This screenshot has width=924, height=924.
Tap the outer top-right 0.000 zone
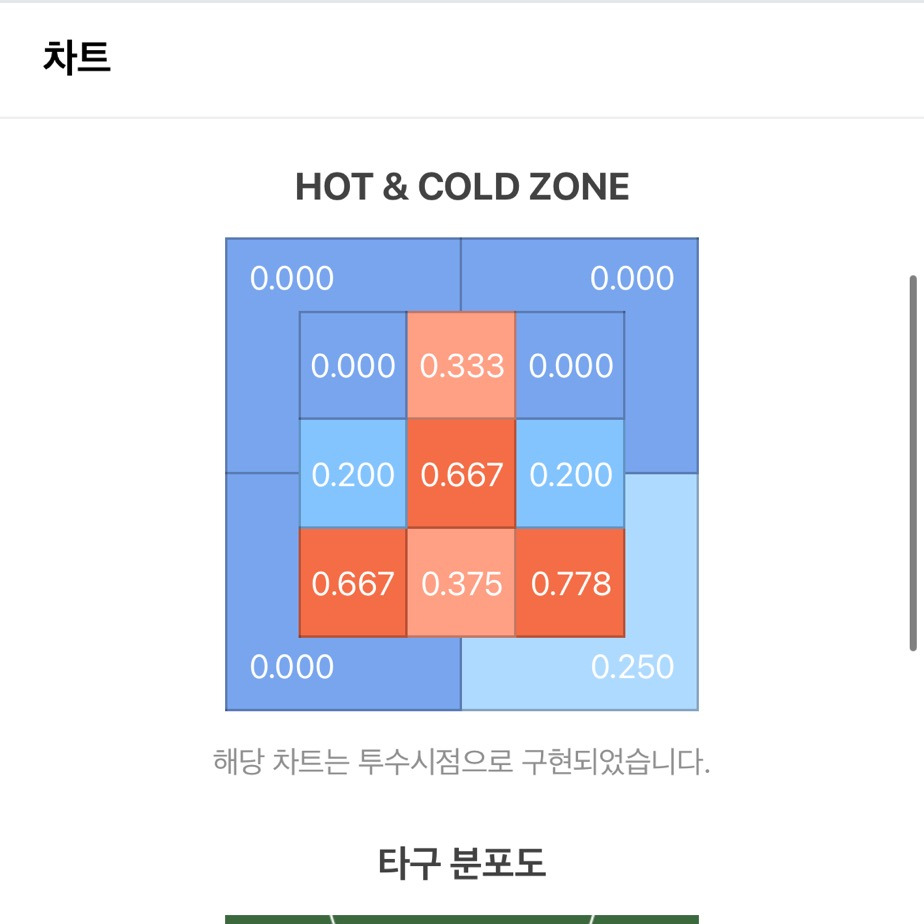[632, 278]
